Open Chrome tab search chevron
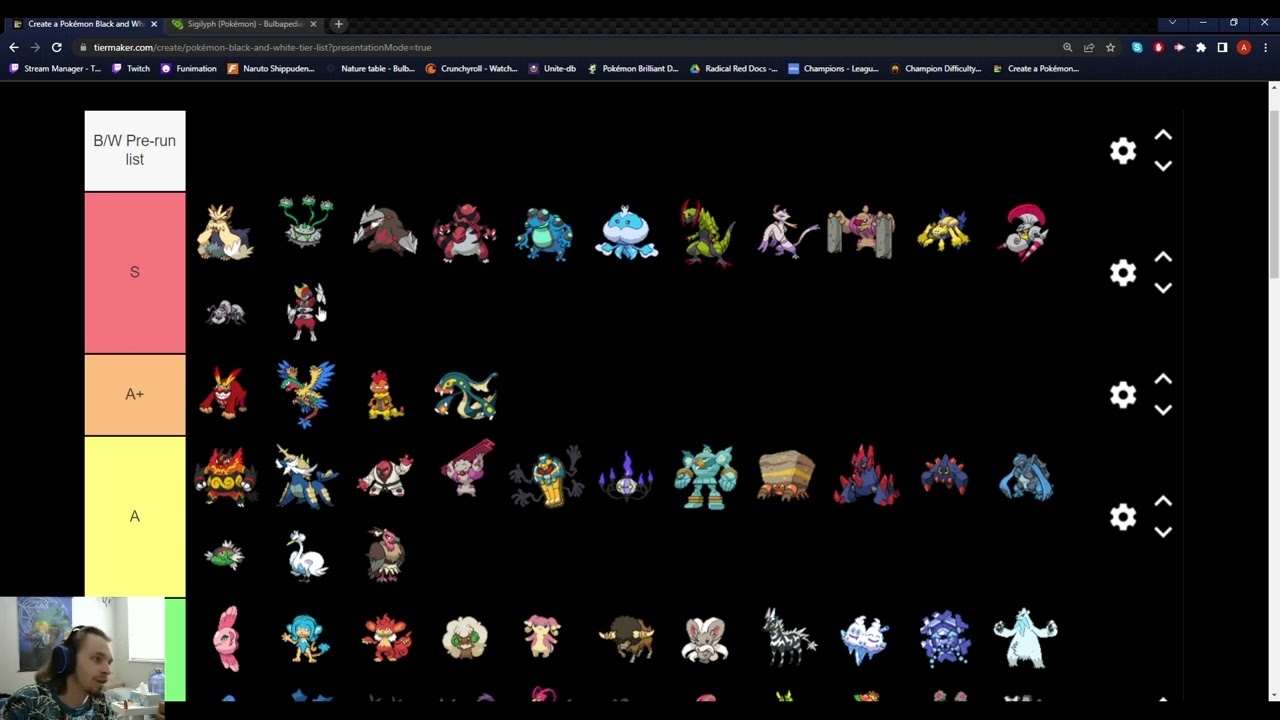1280x720 pixels. pyautogui.click(x=1172, y=23)
